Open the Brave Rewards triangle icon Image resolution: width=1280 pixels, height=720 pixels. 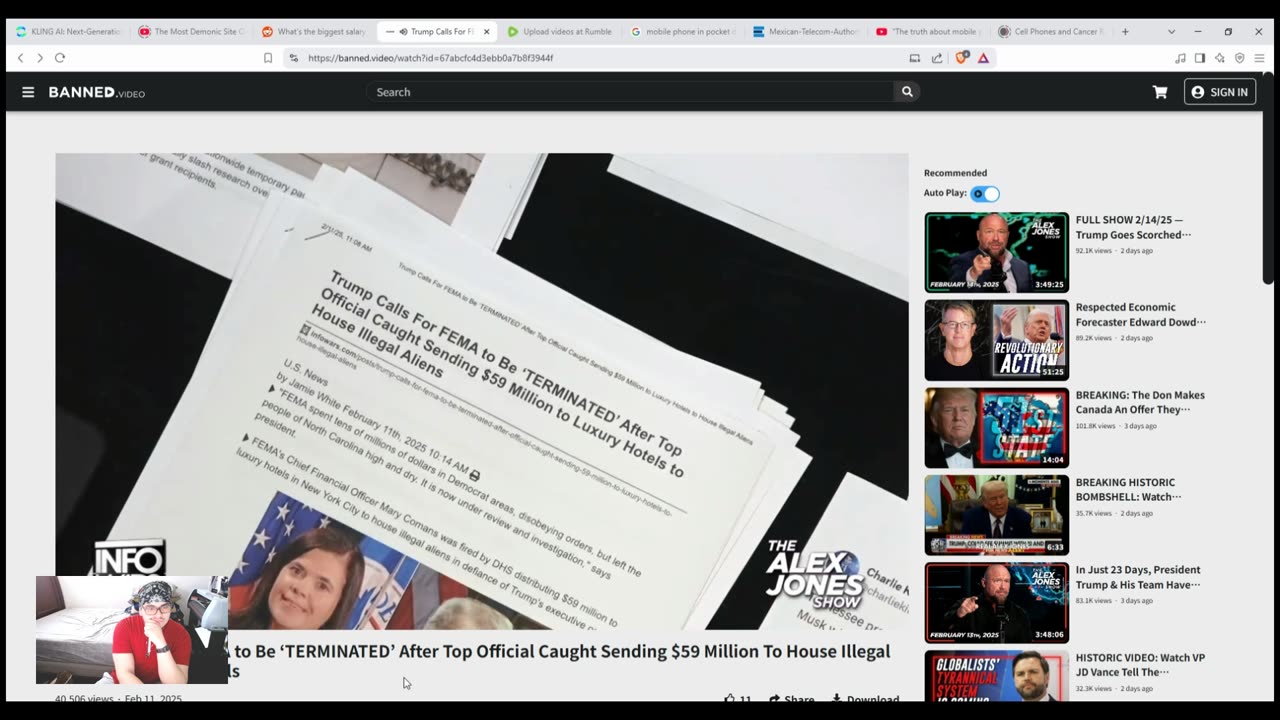click(983, 58)
